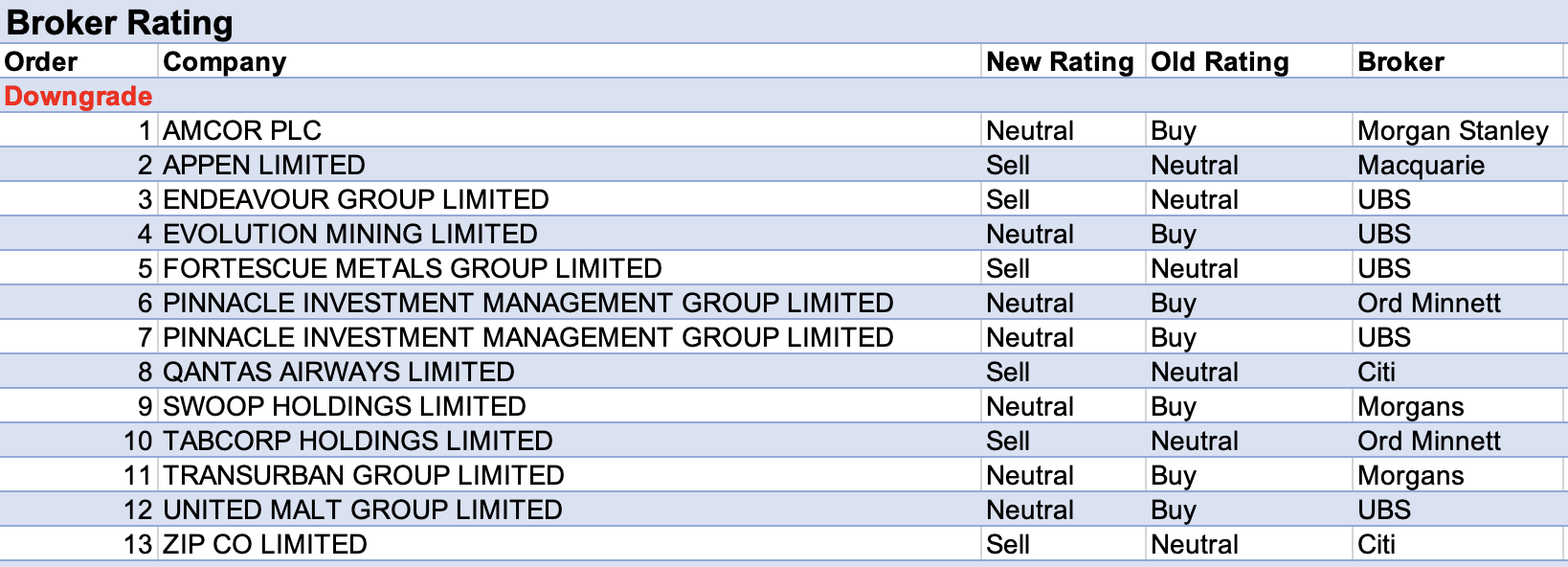
Task: Click the QANTAS AIRWAYS LIMITED cell
Action: click(x=339, y=372)
